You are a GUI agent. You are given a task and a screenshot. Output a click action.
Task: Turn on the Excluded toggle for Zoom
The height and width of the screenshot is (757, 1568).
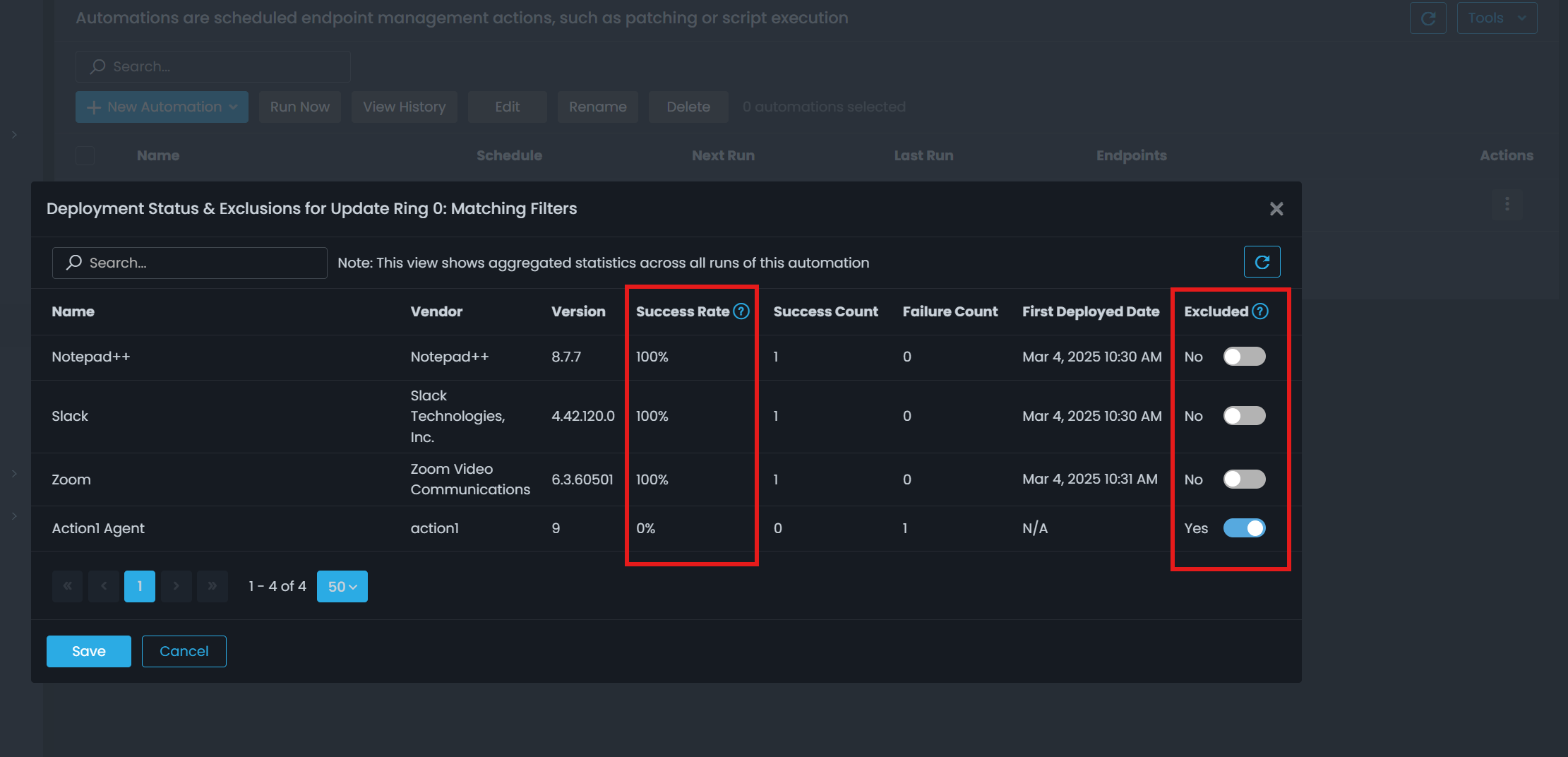pyautogui.click(x=1244, y=479)
